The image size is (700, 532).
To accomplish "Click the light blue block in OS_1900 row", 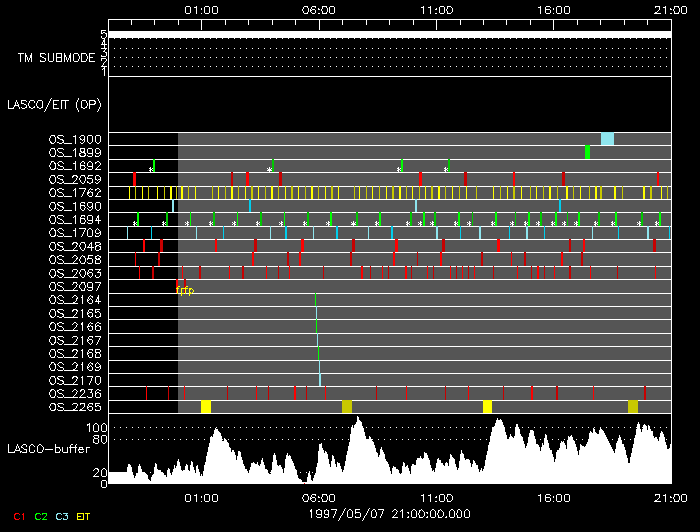I will click(607, 139).
